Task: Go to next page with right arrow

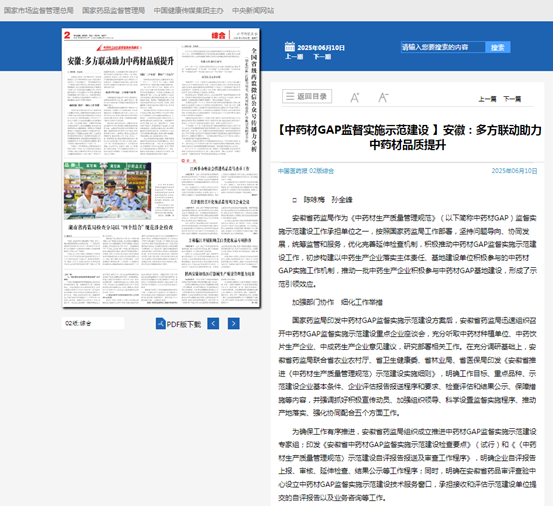Action: coord(233,323)
